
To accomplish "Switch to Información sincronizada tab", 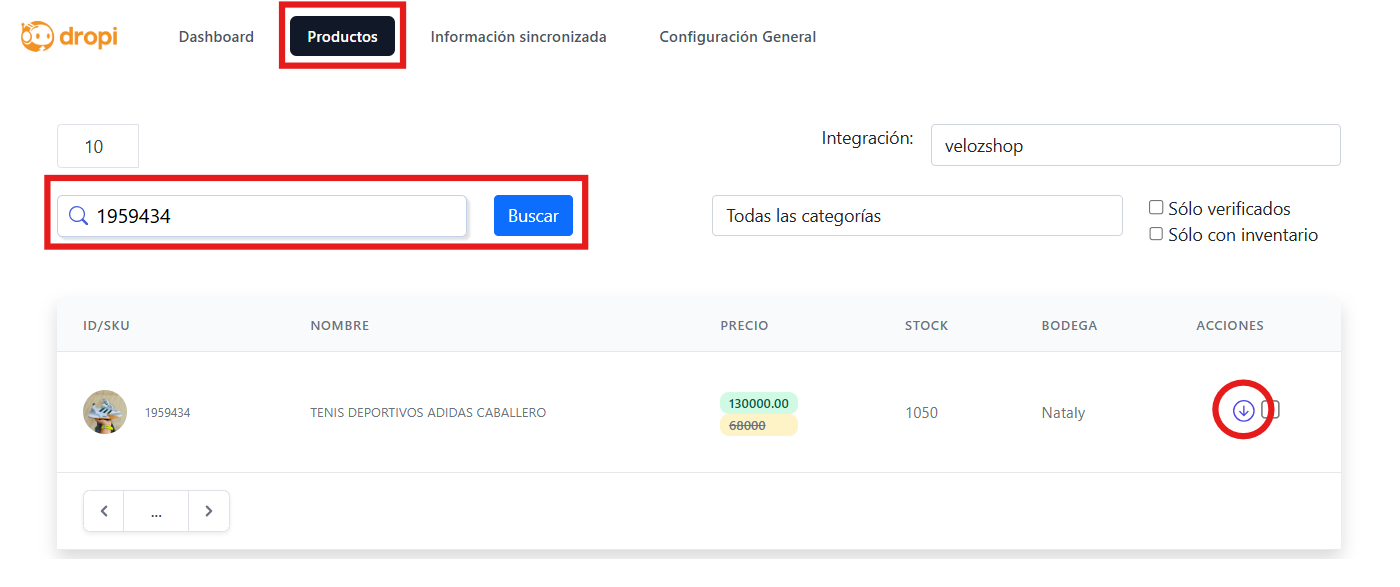I will tap(518, 37).
